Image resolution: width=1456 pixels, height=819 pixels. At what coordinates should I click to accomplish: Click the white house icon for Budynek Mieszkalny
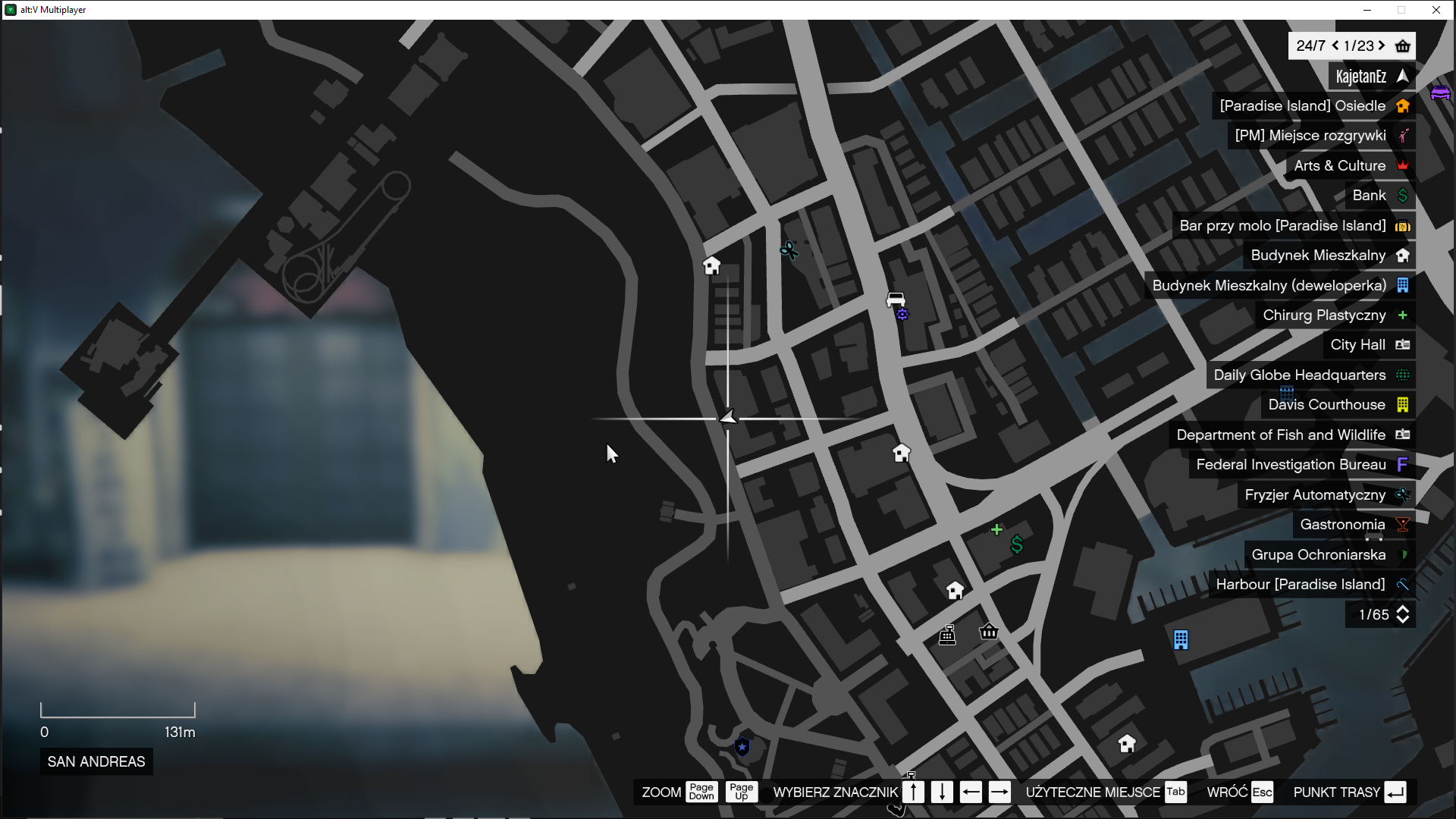pyautogui.click(x=1403, y=256)
